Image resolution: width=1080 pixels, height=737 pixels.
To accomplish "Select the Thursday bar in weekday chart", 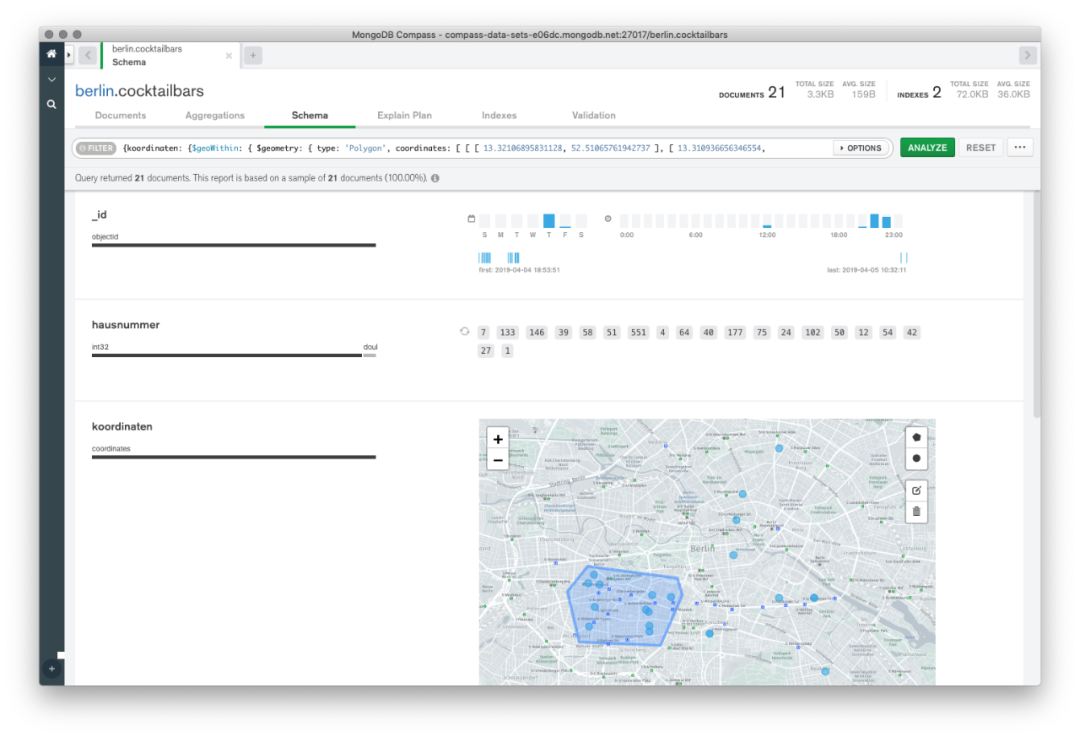I will pyautogui.click(x=549, y=220).
